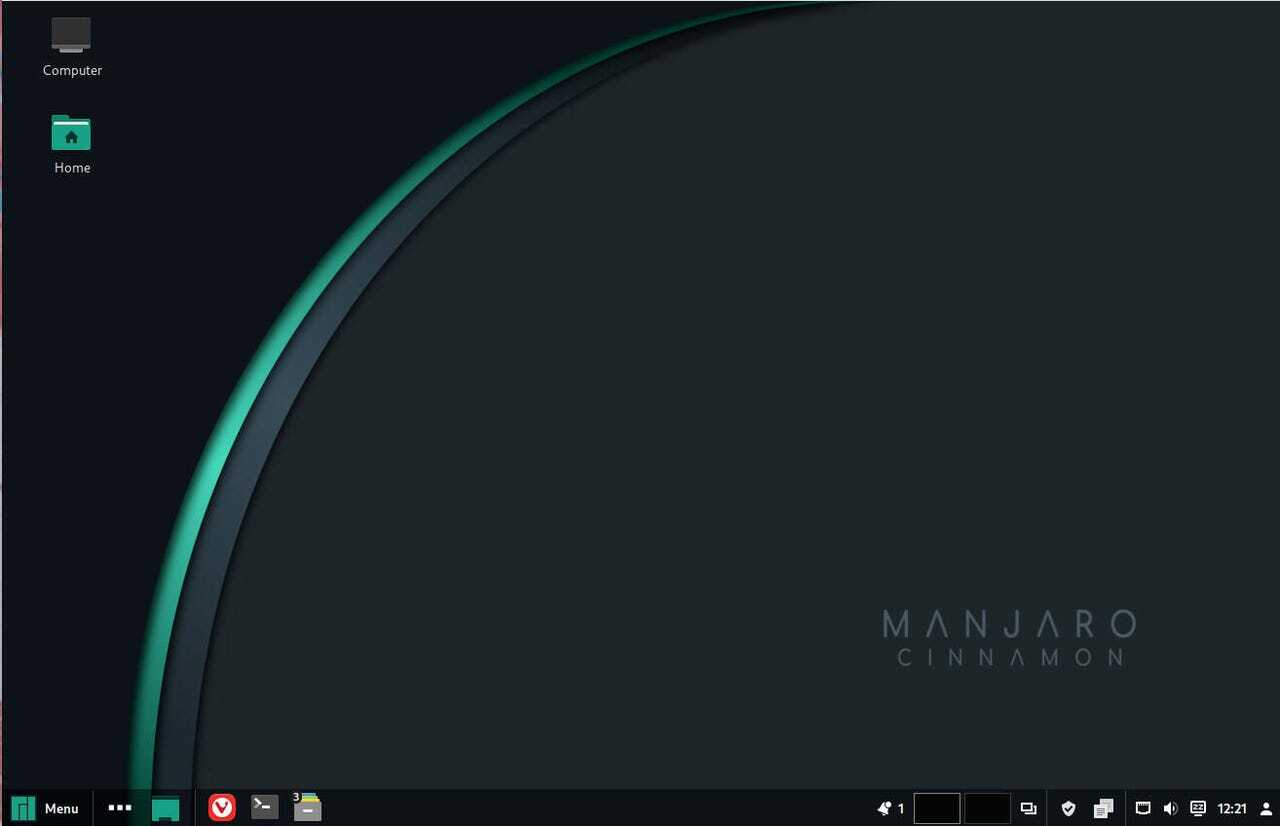Screen dimensions: 1280x826
Task: Click the sleeping monitor power tray icon
Action: (x=1198, y=808)
